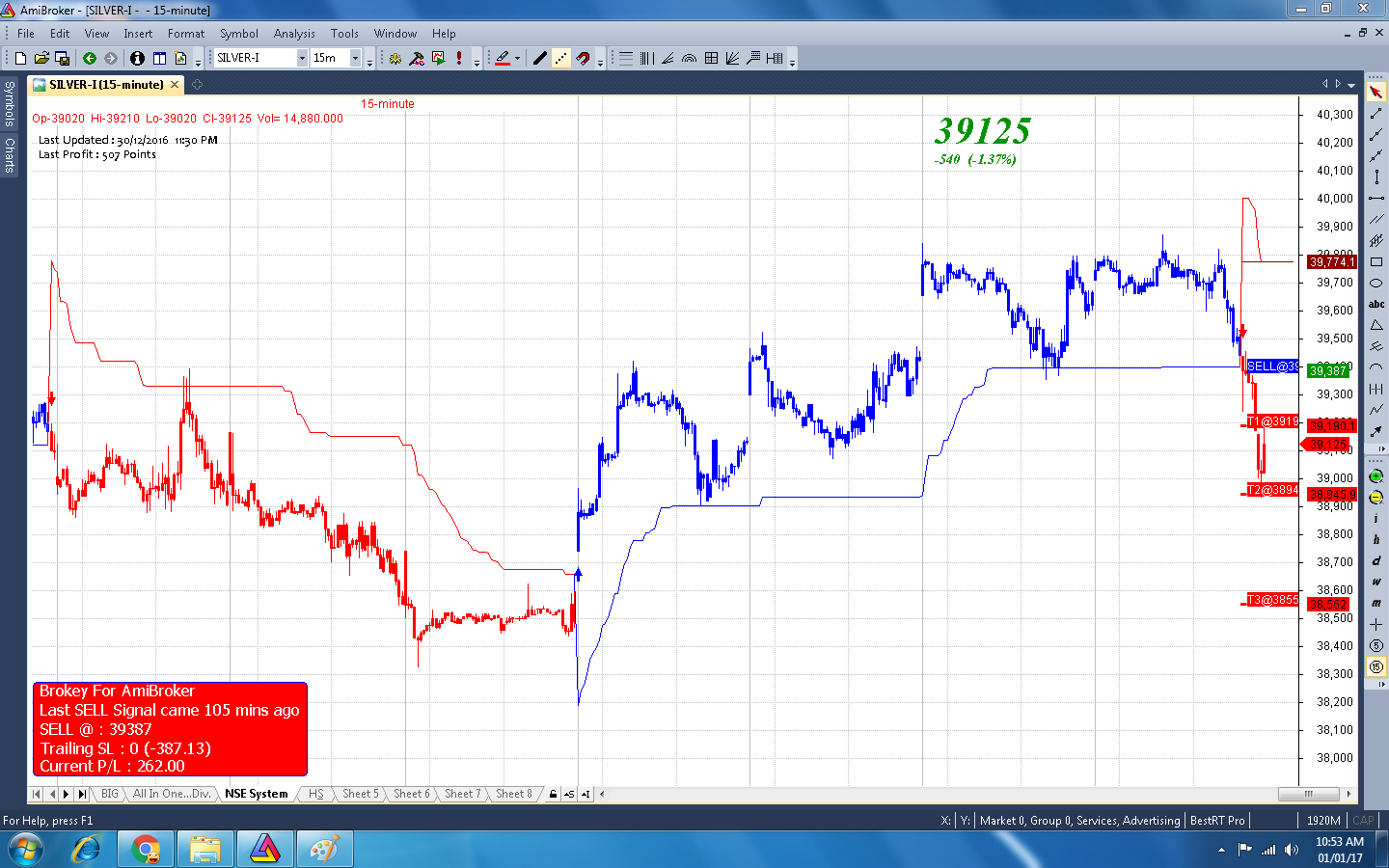Open the Tools menu
This screenshot has height=868, width=1389.
[x=344, y=33]
